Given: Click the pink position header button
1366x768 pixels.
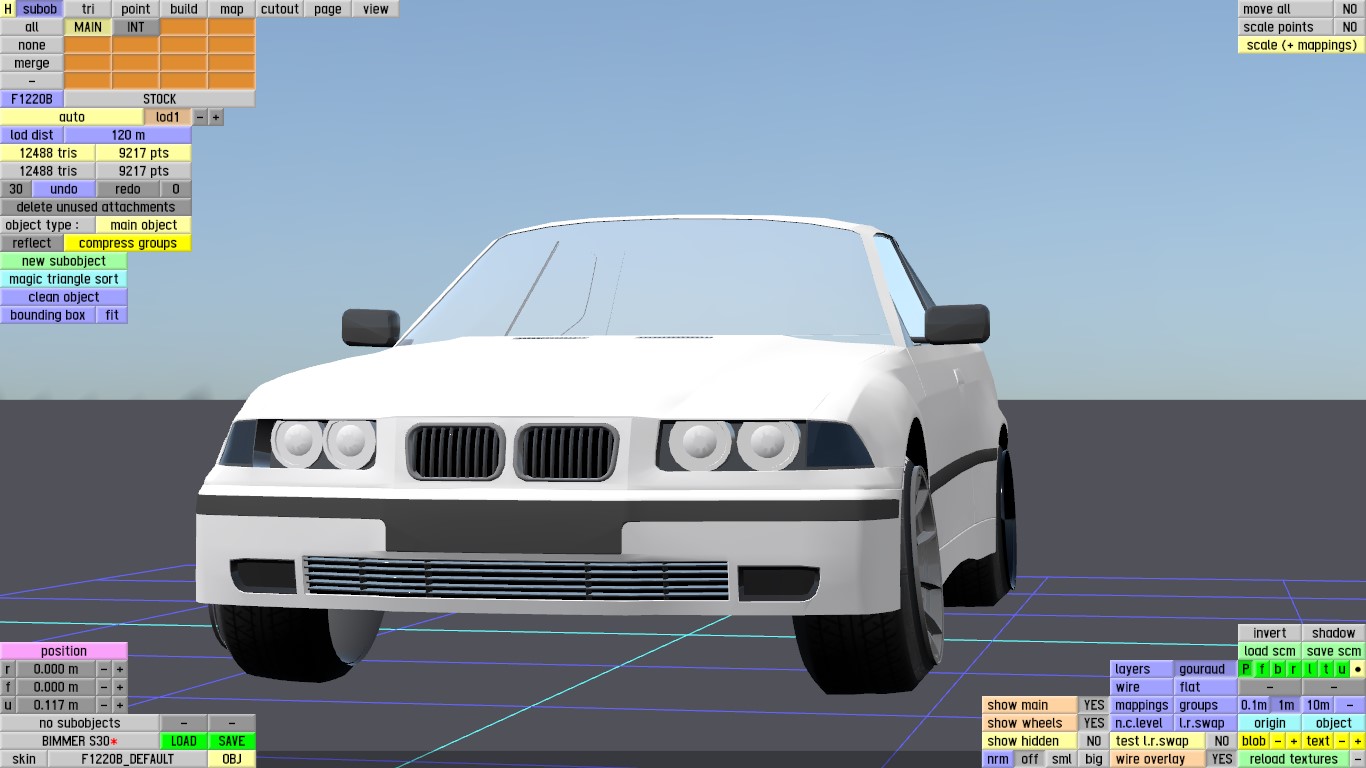Looking at the screenshot, I should point(64,651).
